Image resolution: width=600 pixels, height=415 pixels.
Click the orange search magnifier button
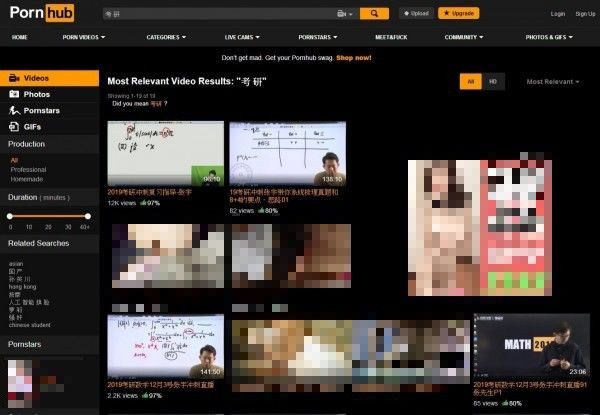pos(374,14)
